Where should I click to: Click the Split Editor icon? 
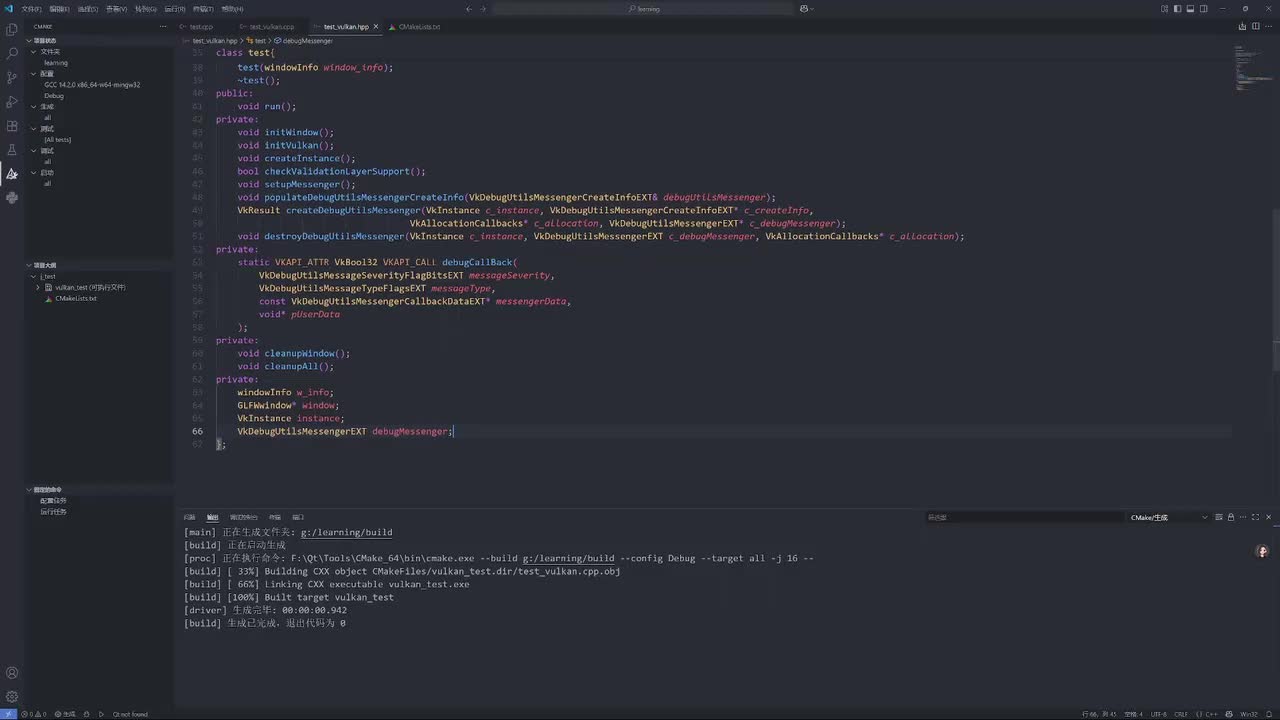[x=1256, y=27]
